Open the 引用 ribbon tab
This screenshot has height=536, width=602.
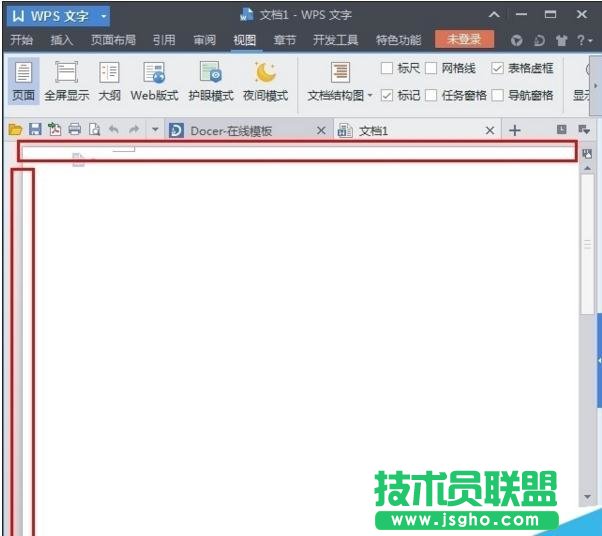tap(164, 40)
